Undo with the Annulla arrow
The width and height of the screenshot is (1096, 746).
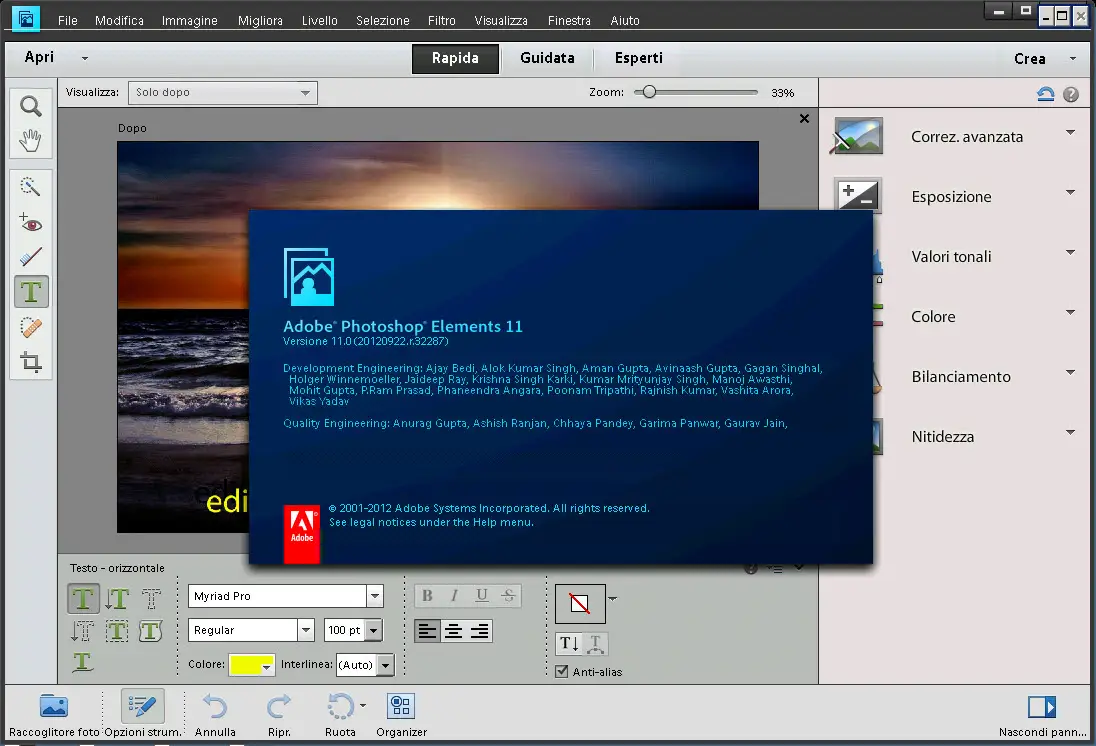tap(215, 707)
